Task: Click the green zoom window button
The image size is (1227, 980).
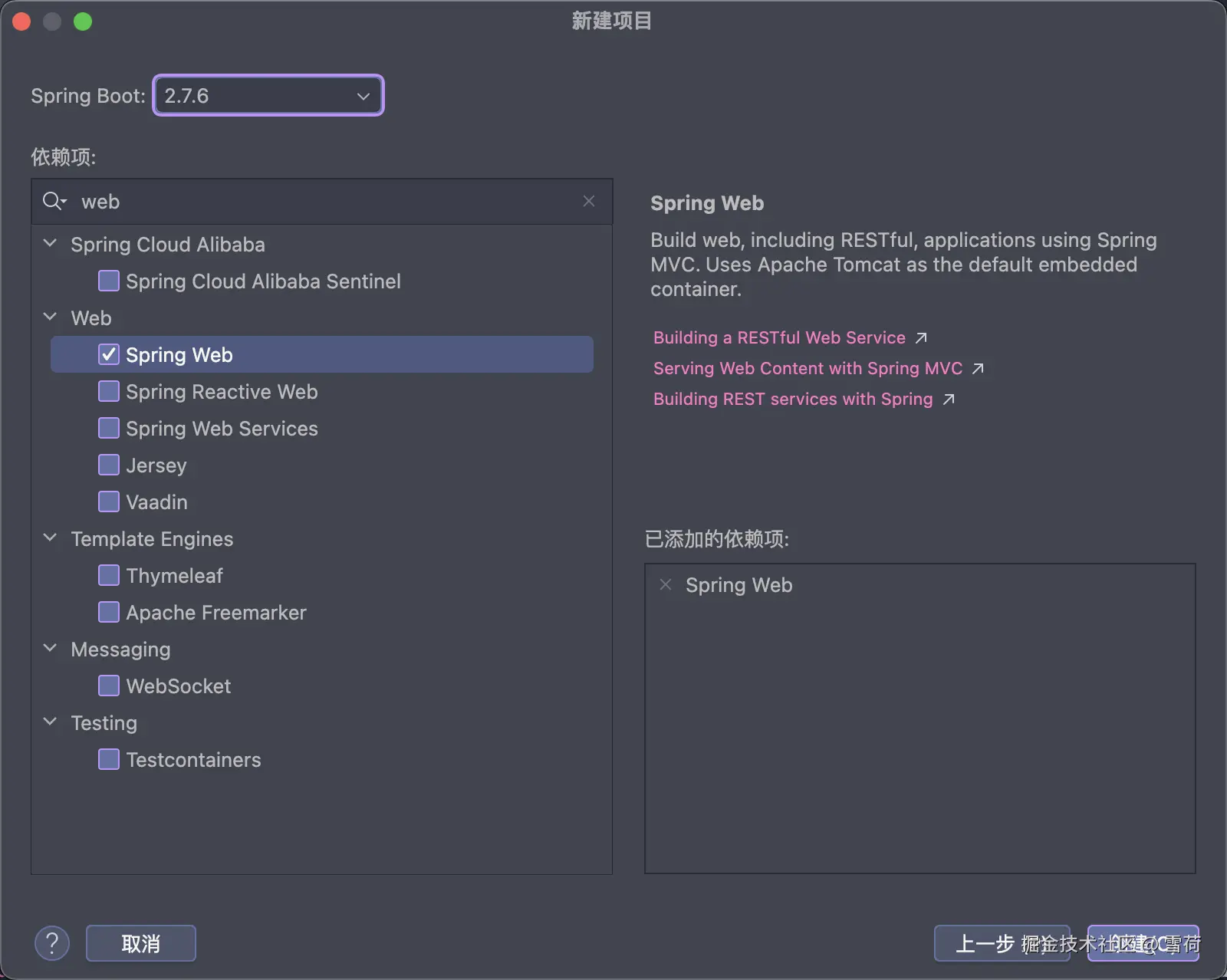Action: pyautogui.click(x=83, y=21)
